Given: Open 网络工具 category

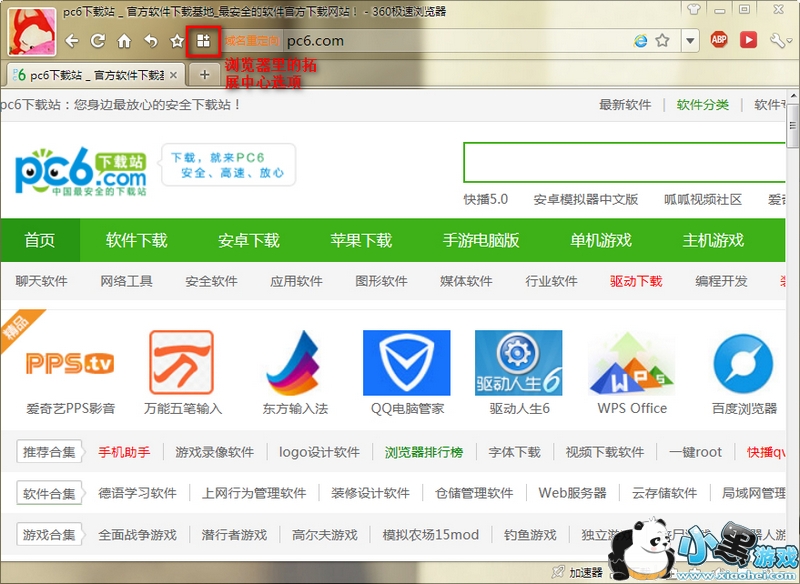Looking at the screenshot, I should (x=127, y=281).
